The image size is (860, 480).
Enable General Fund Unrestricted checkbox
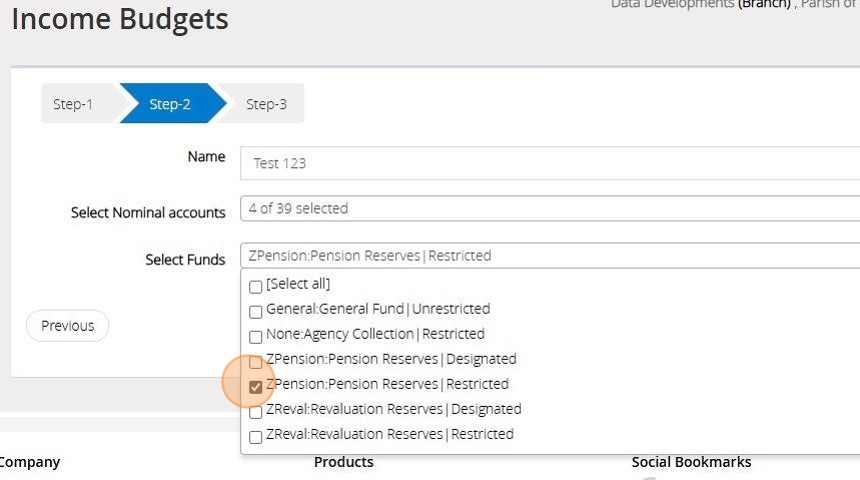[256, 311]
